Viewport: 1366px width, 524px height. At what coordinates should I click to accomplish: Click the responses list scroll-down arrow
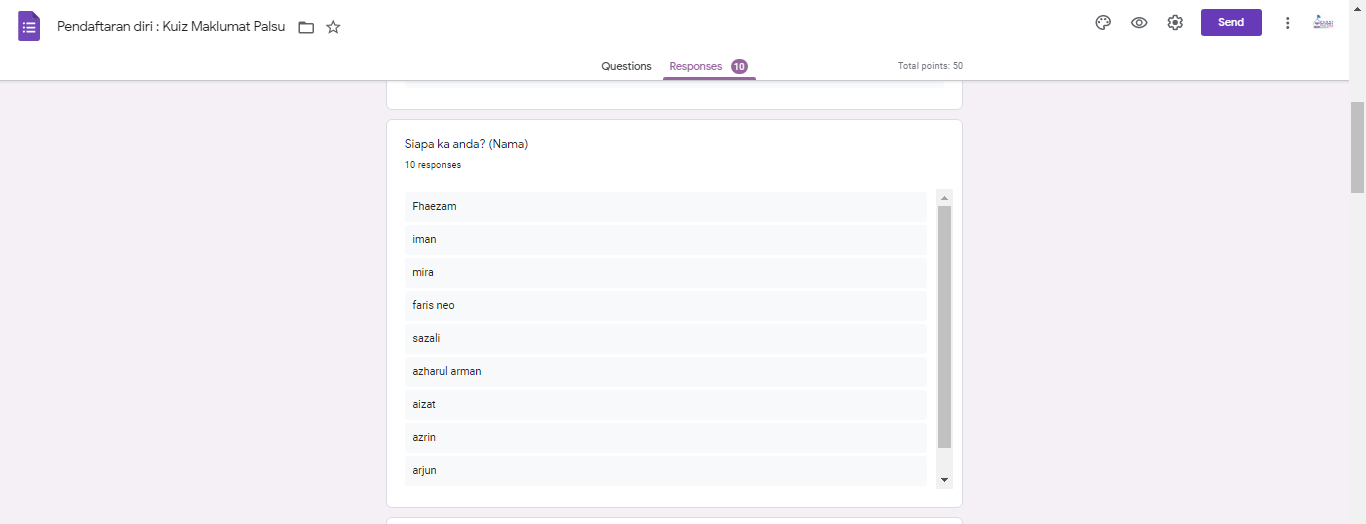pyautogui.click(x=944, y=481)
